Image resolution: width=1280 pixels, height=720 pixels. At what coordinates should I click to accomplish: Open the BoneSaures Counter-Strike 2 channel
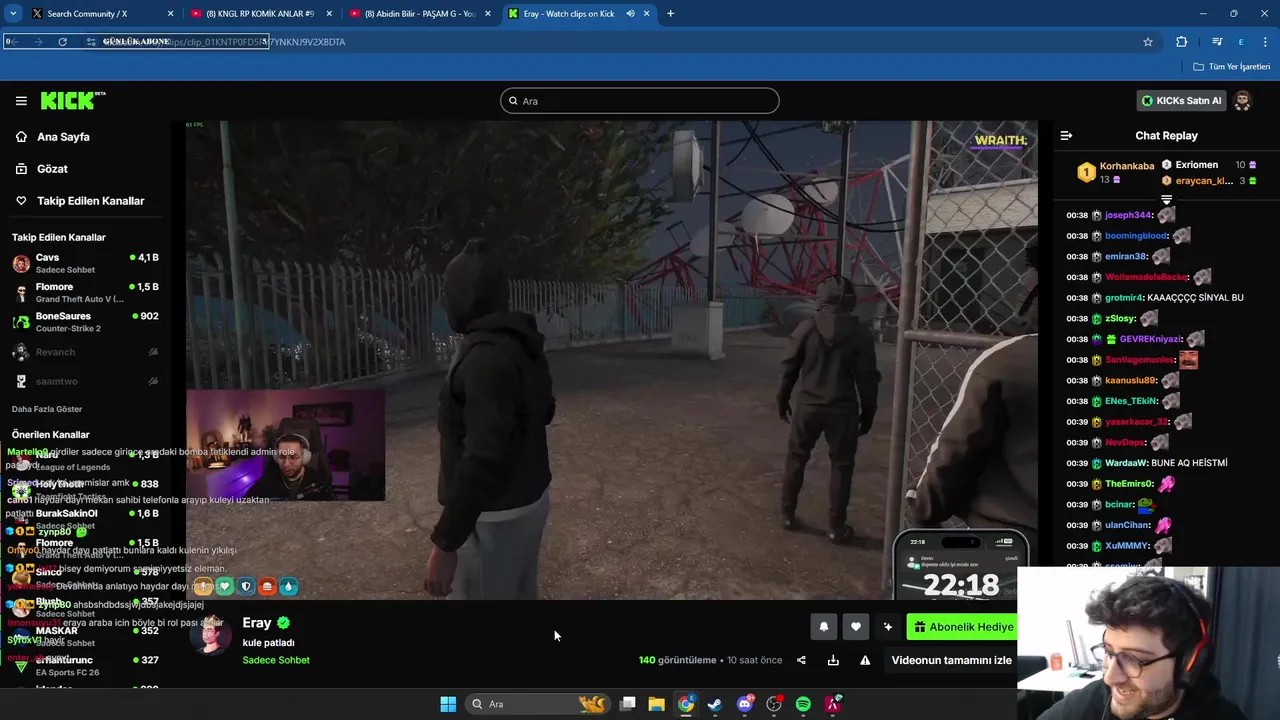[x=85, y=322]
